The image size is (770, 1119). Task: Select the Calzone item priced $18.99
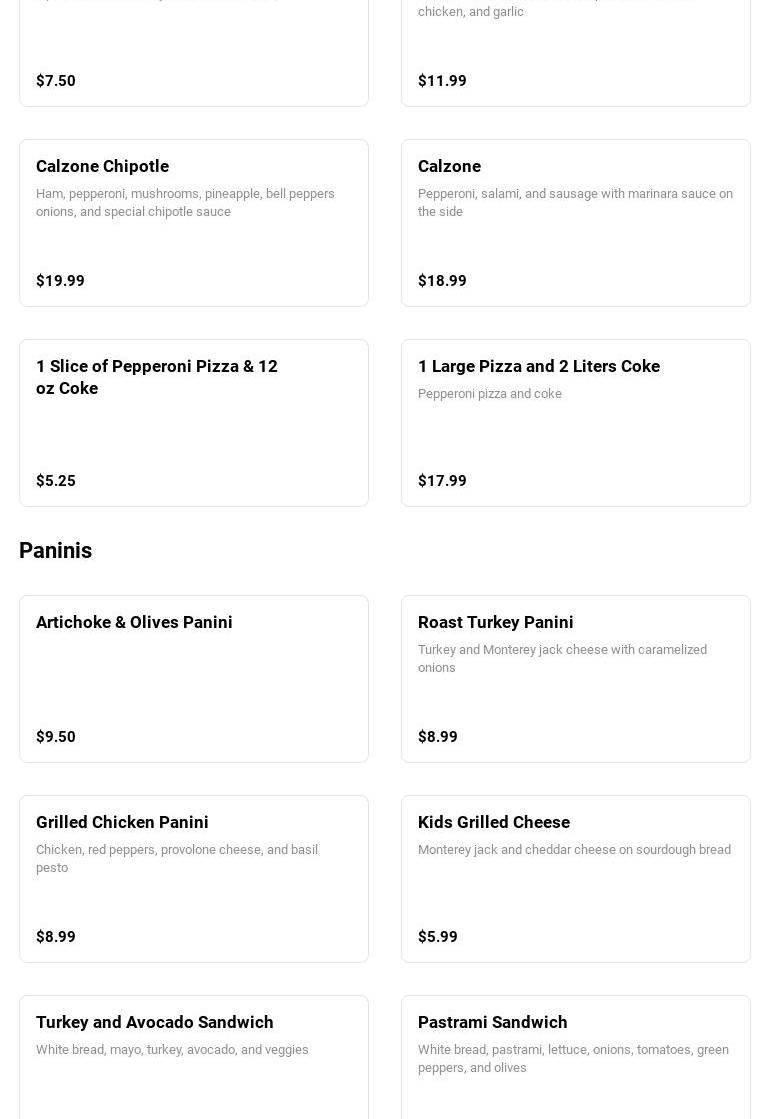click(576, 223)
